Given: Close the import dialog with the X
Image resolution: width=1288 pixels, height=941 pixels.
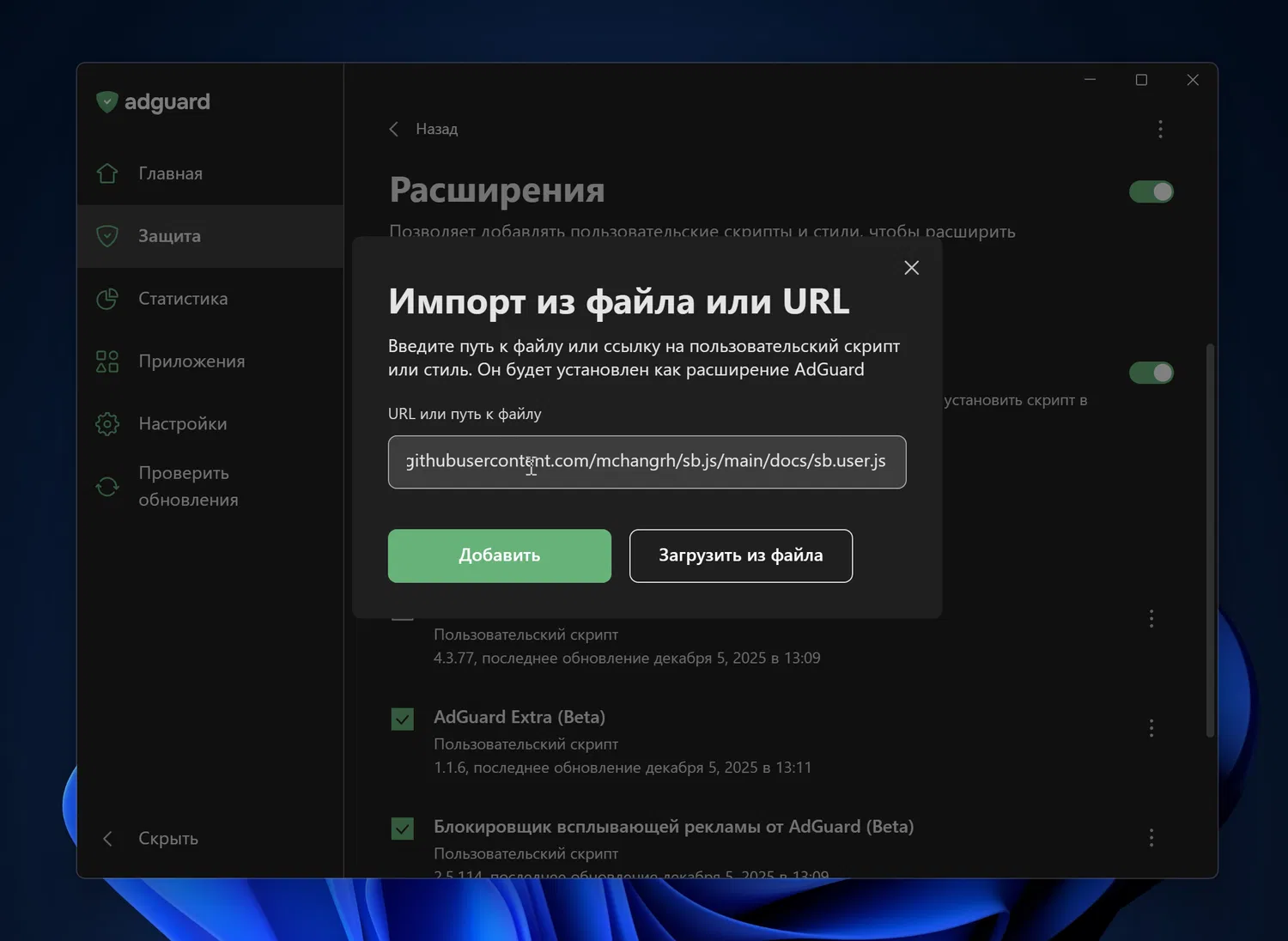Looking at the screenshot, I should (911, 268).
